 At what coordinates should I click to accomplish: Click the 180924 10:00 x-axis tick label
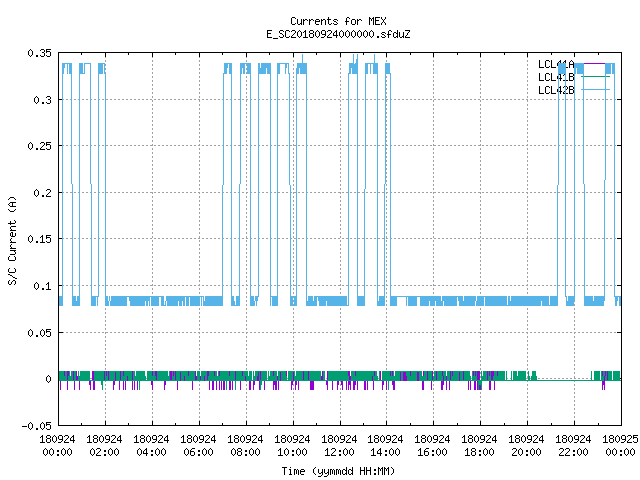point(292,446)
